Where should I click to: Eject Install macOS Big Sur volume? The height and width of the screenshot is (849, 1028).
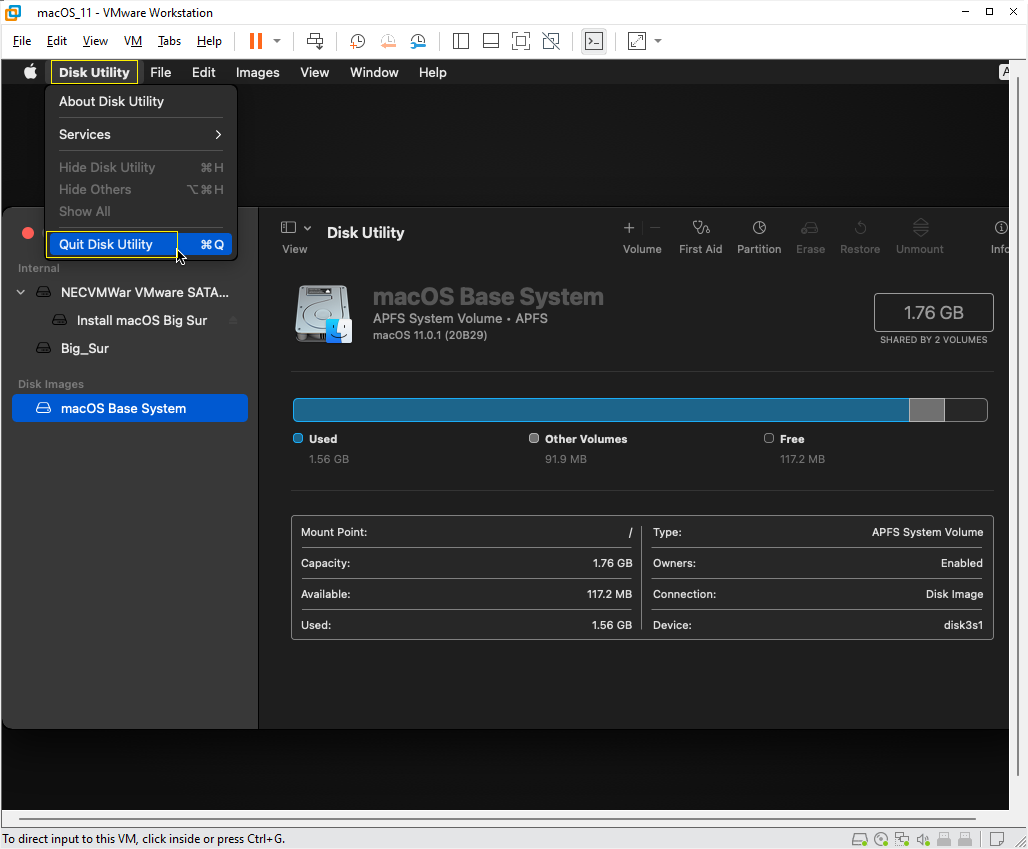click(x=233, y=321)
